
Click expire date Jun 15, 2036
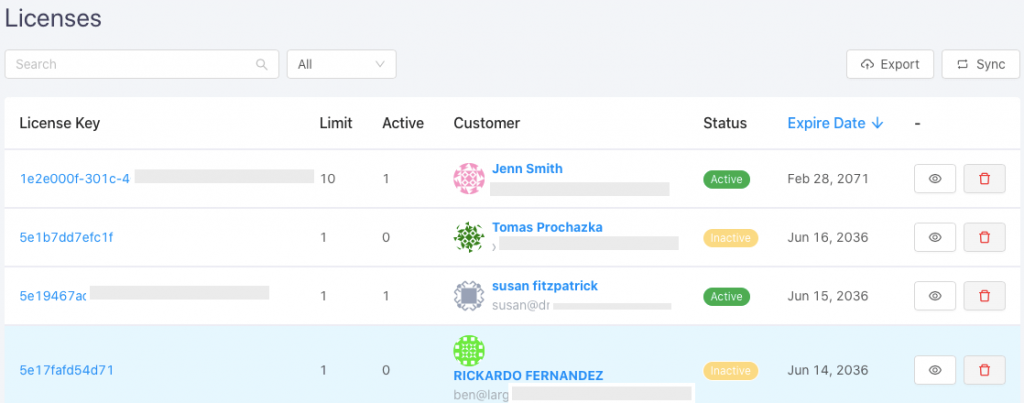click(x=828, y=296)
